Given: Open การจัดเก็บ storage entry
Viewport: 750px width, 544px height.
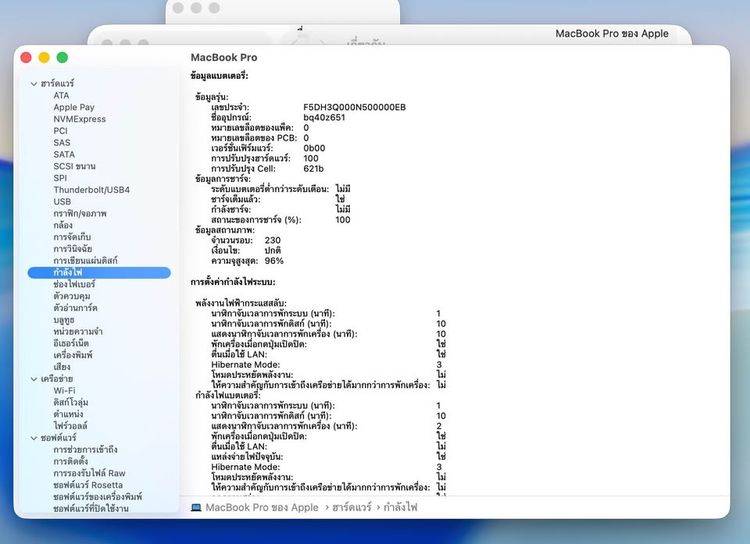Looking at the screenshot, I should [x=72, y=237].
